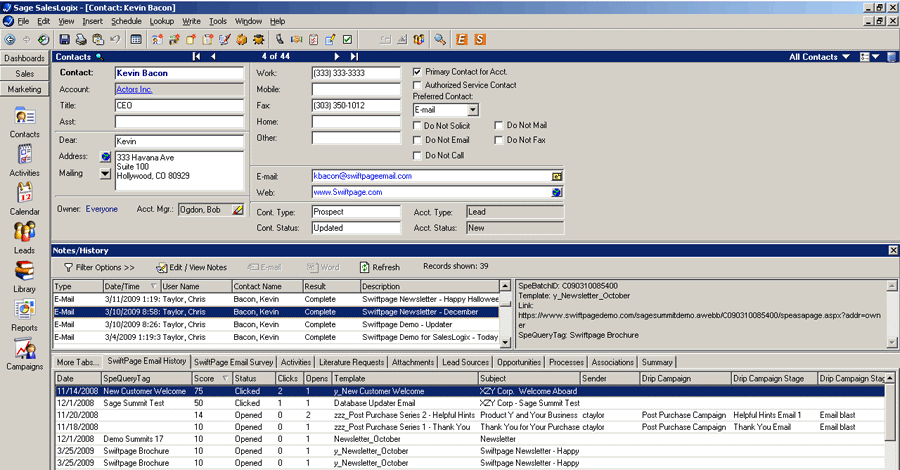Image resolution: width=900 pixels, height=470 pixels.
Task: Open Leads in the sidebar
Action: [25, 239]
